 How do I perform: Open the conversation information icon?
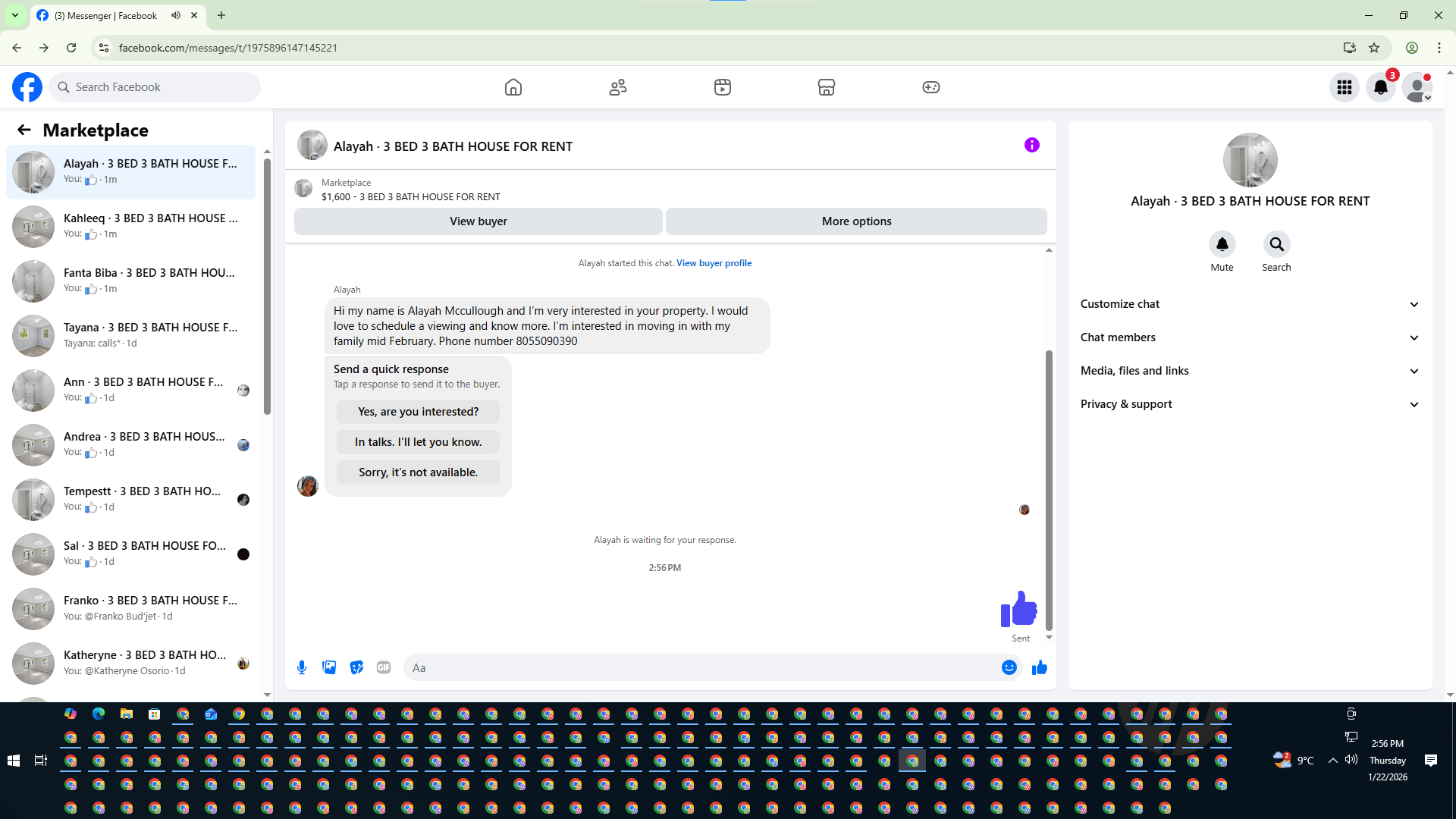pos(1032,145)
